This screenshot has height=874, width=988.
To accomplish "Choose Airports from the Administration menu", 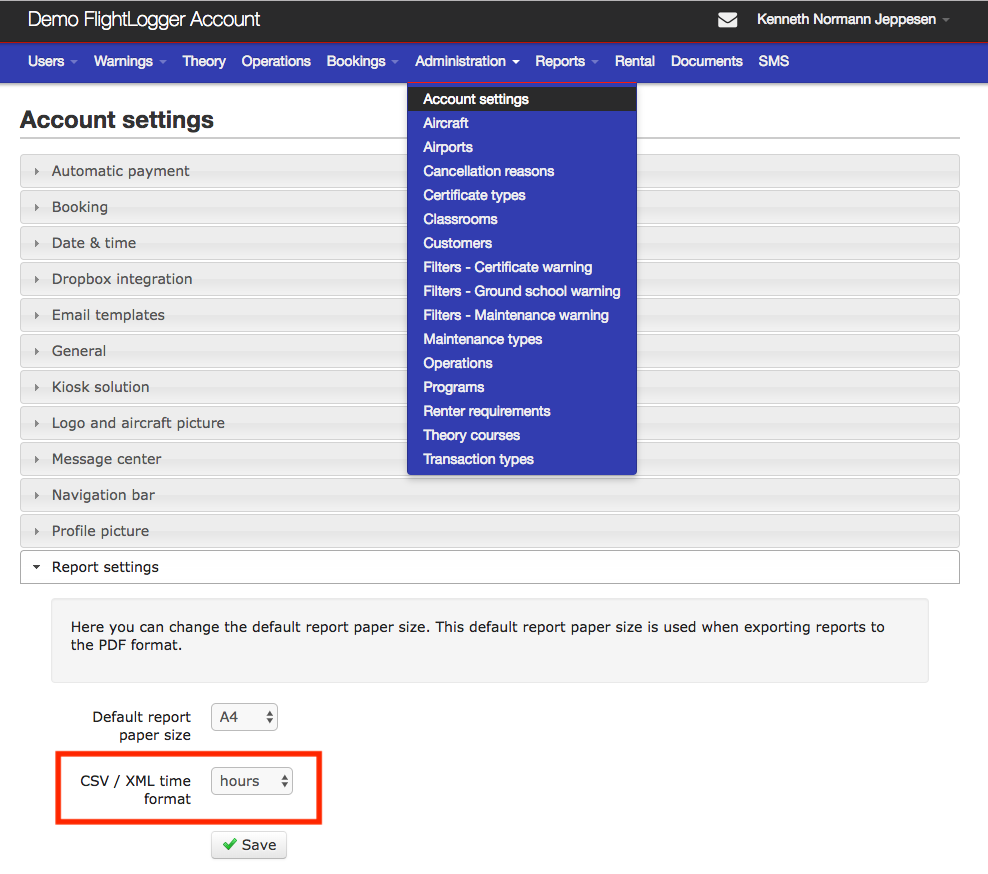I will pos(522,147).
